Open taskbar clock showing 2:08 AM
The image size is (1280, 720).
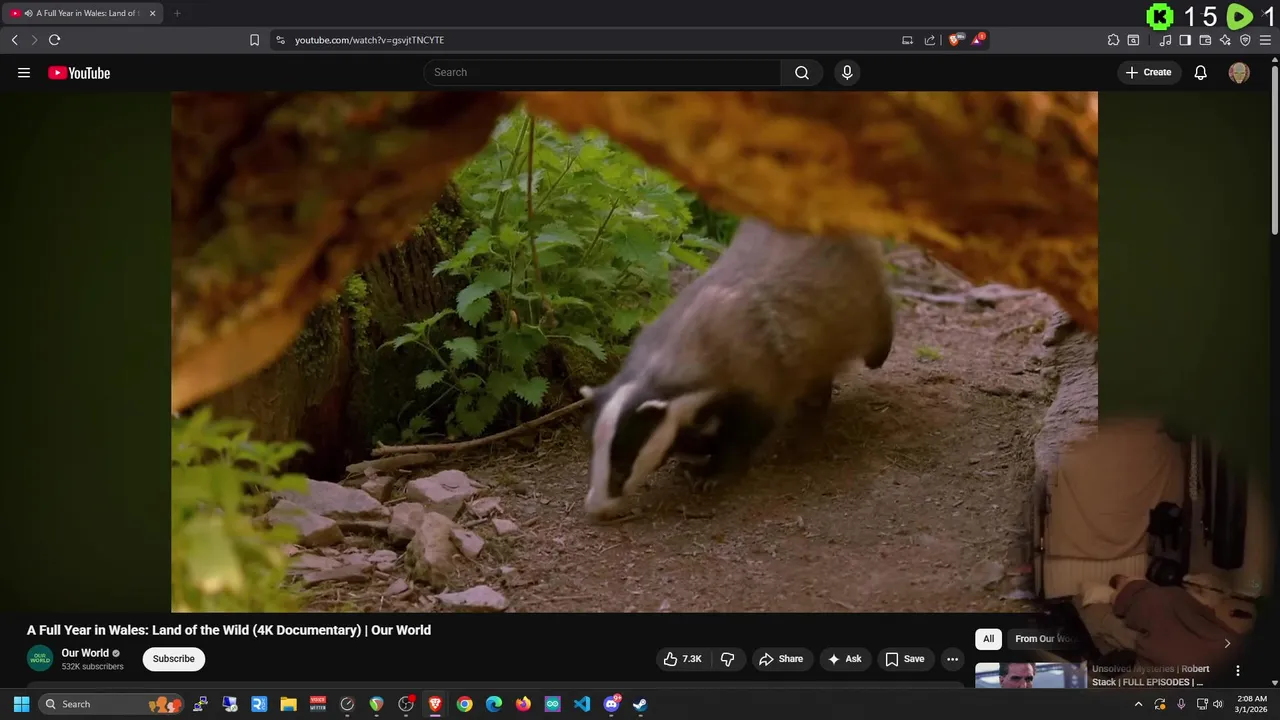pyautogui.click(x=1251, y=704)
